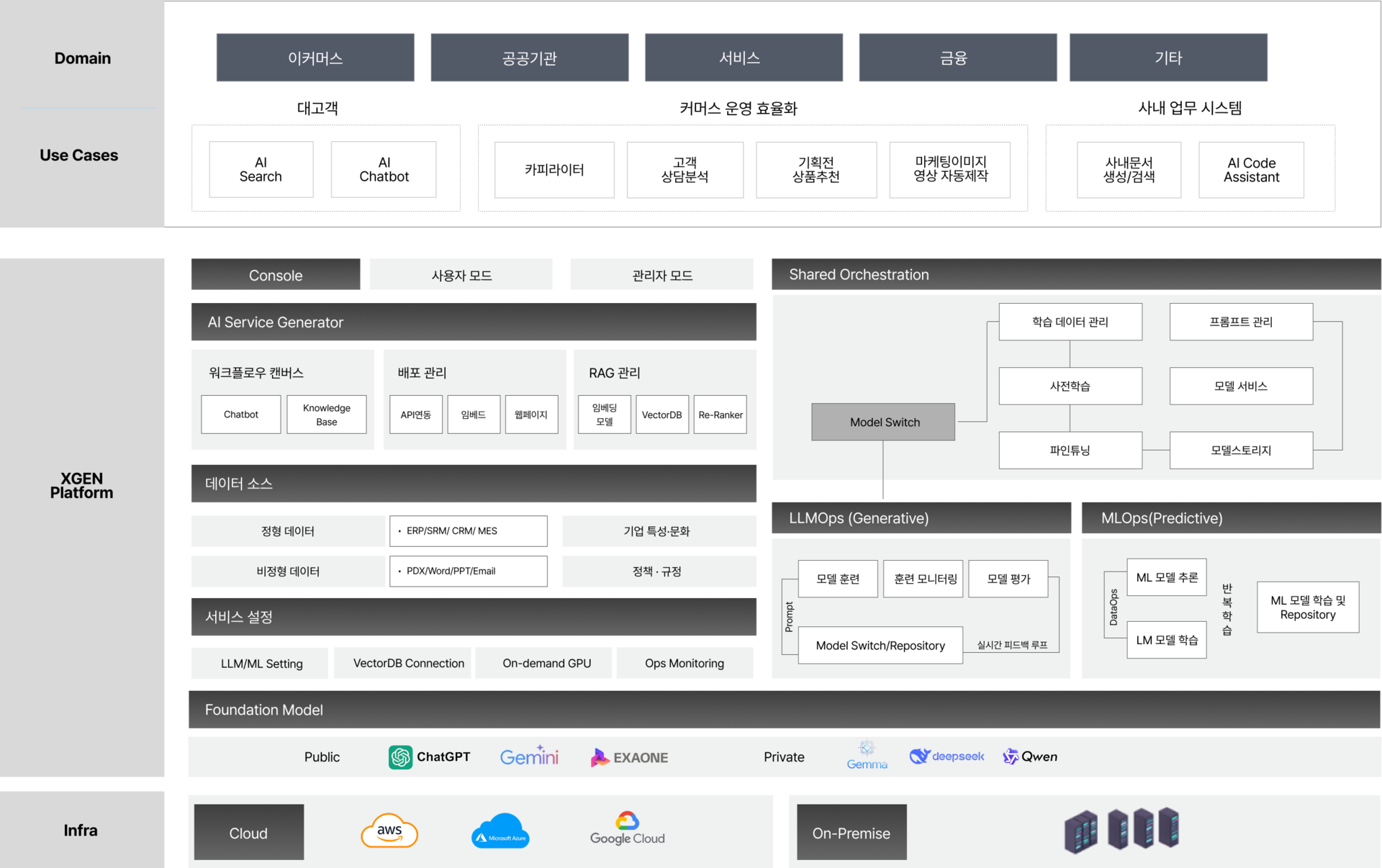Click the Microsoft Azure cloud icon

501,832
